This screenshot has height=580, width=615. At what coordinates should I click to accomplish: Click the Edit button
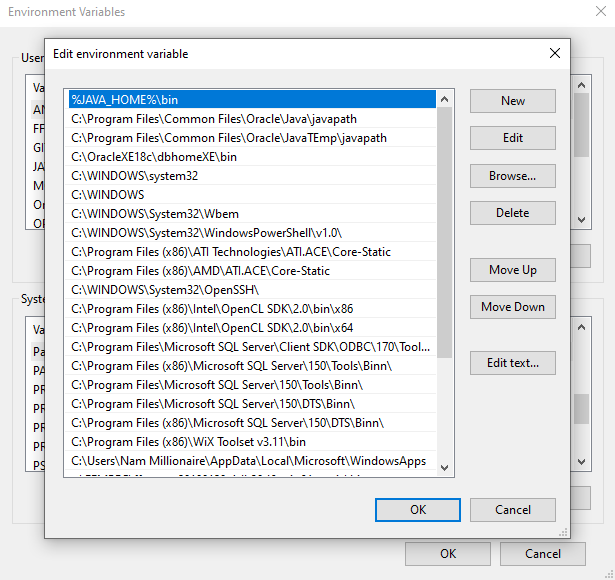[513, 138]
